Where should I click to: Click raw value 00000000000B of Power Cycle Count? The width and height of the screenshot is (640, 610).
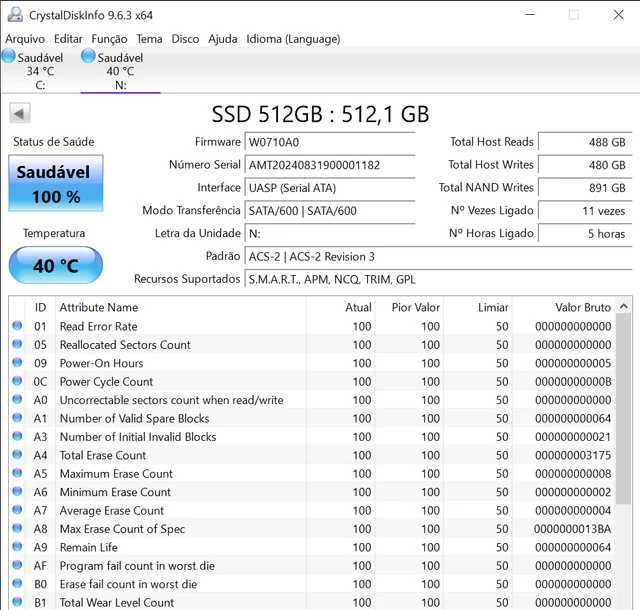pos(573,382)
